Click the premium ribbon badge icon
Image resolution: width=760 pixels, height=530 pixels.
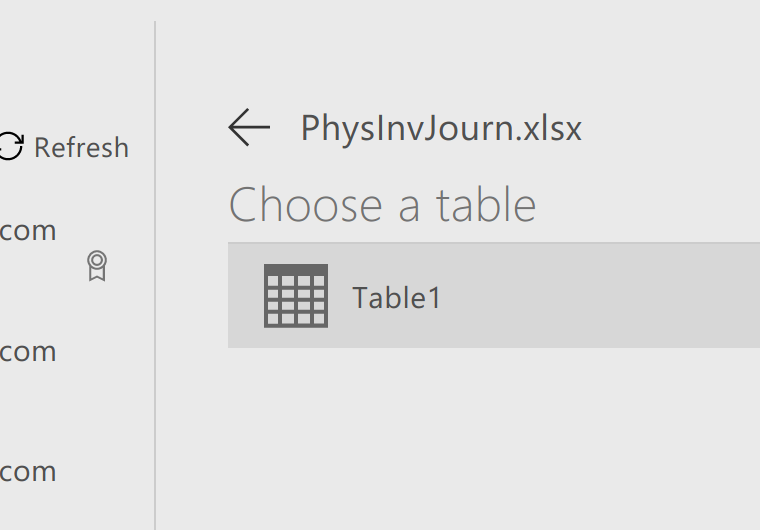(x=97, y=266)
